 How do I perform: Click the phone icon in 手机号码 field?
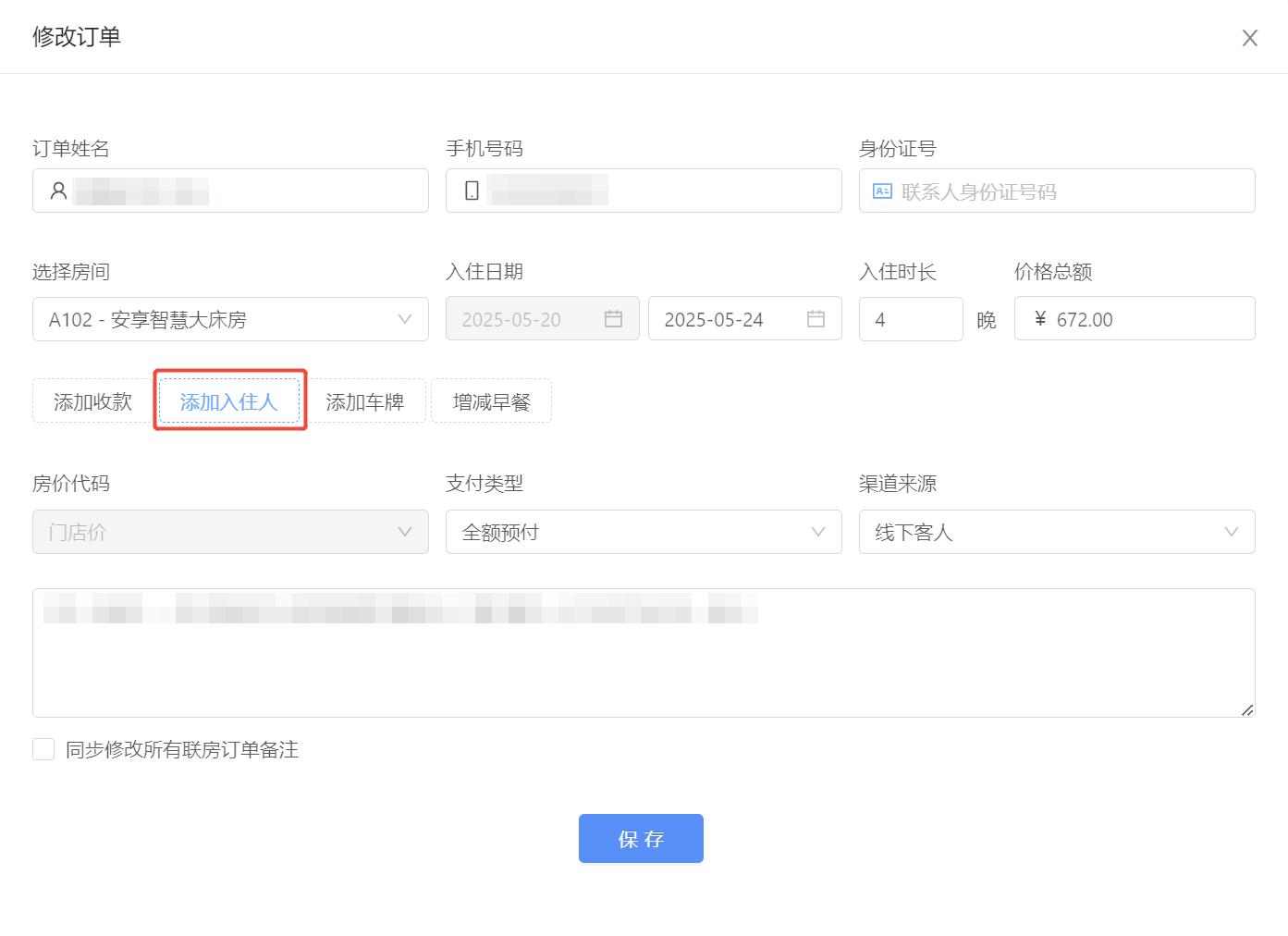(x=472, y=191)
